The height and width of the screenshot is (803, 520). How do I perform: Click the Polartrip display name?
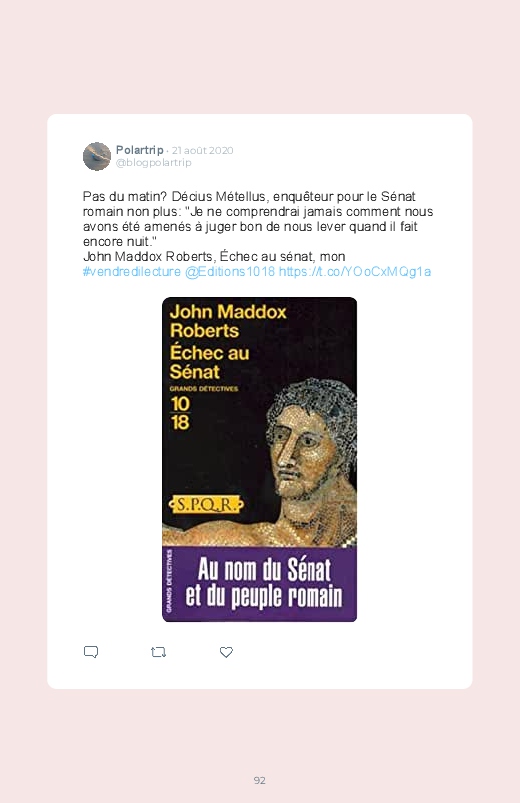pyautogui.click(x=139, y=150)
